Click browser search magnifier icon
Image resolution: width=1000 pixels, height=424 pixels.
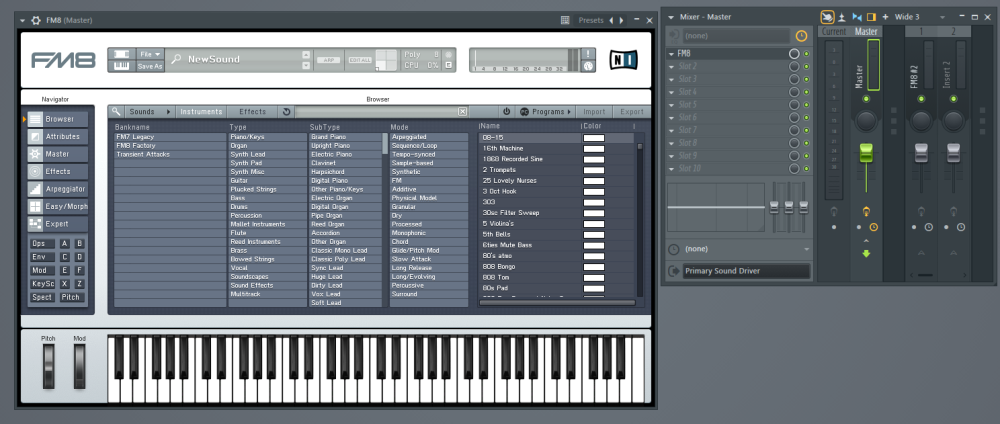point(116,112)
